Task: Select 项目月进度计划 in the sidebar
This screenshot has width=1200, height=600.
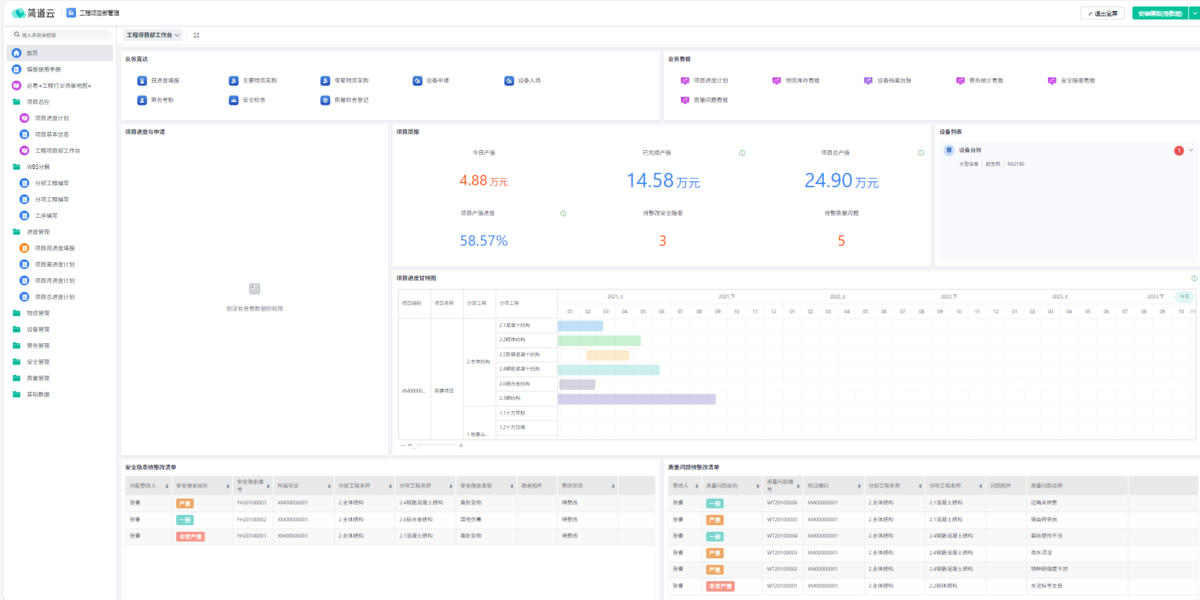Action: pos(55,281)
